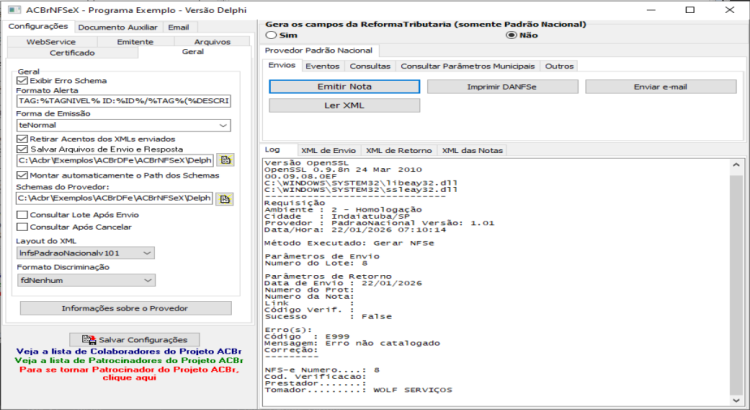Click log line 'Mensagem: Erro não catalogado'
The width and height of the screenshot is (750, 410).
click(x=352, y=343)
